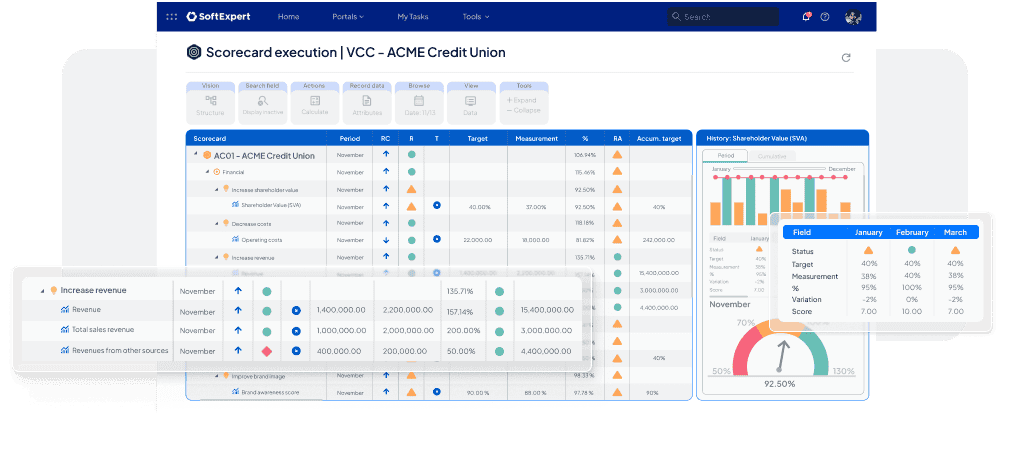
Task: Click the scorecard target icon beside page title
Action: coord(194,53)
